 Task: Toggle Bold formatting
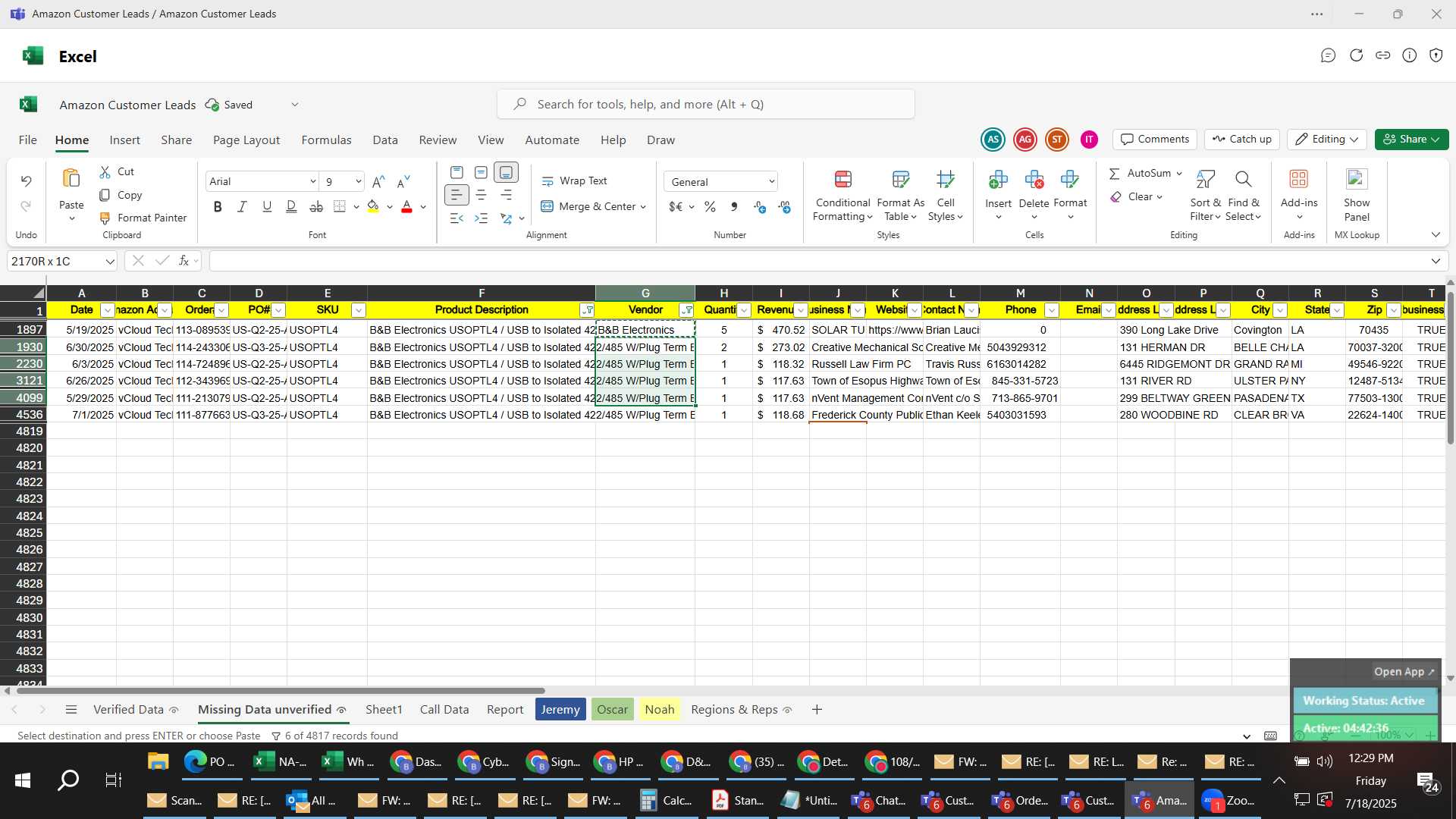tap(218, 206)
